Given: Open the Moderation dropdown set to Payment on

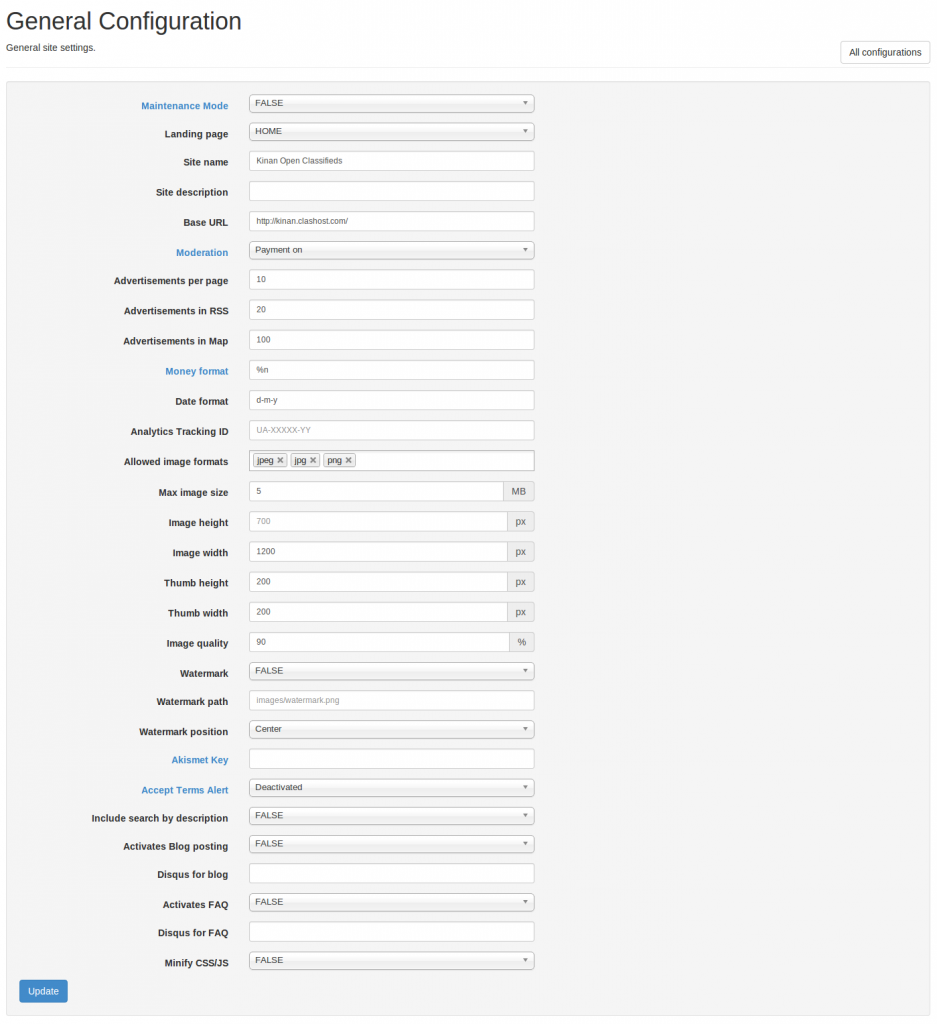Looking at the screenshot, I should (391, 250).
